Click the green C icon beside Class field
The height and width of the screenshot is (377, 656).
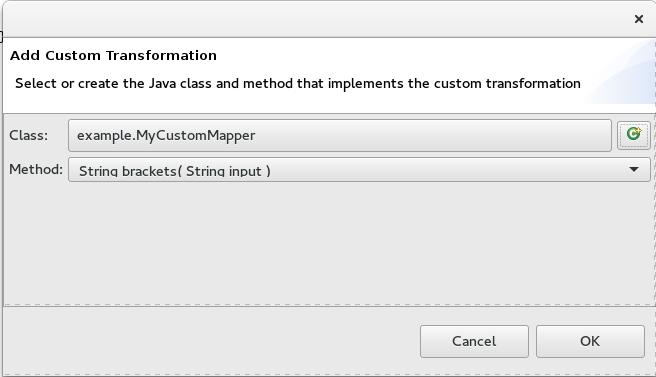click(x=634, y=134)
